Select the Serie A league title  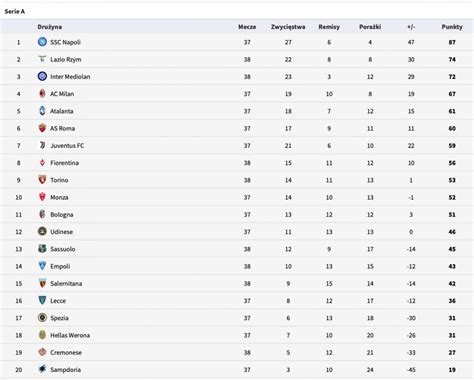coord(15,11)
